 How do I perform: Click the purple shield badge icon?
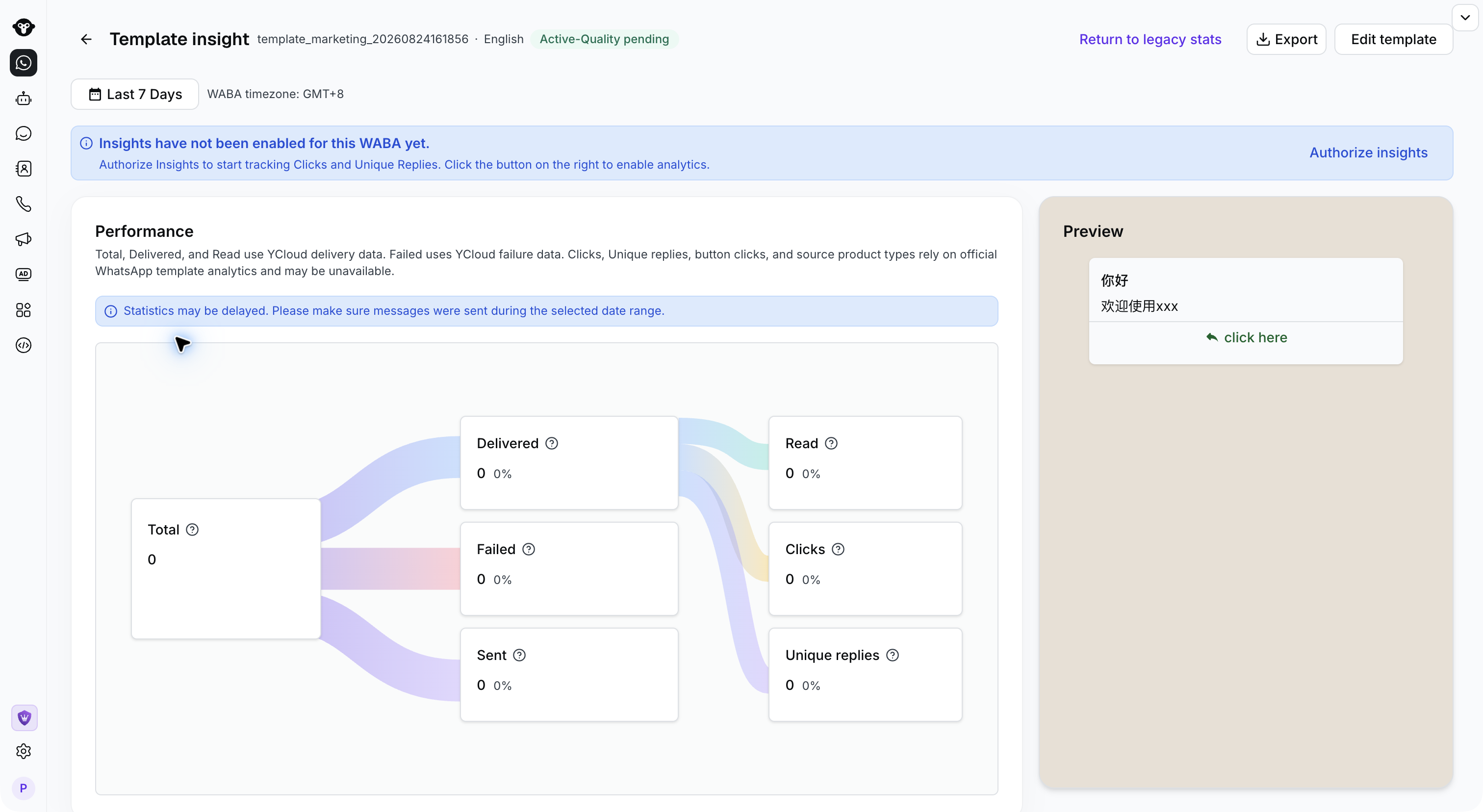[x=24, y=718]
